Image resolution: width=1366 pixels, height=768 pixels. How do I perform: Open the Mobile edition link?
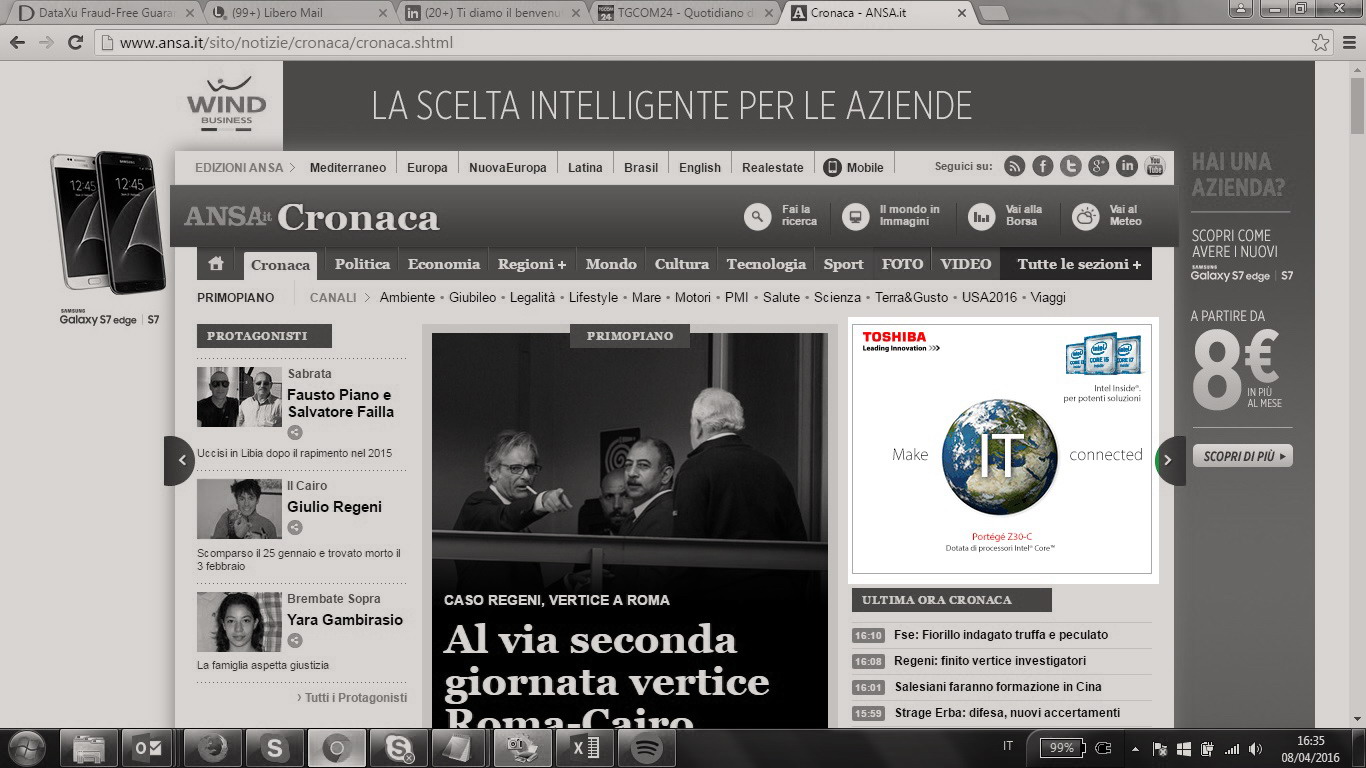(x=854, y=167)
